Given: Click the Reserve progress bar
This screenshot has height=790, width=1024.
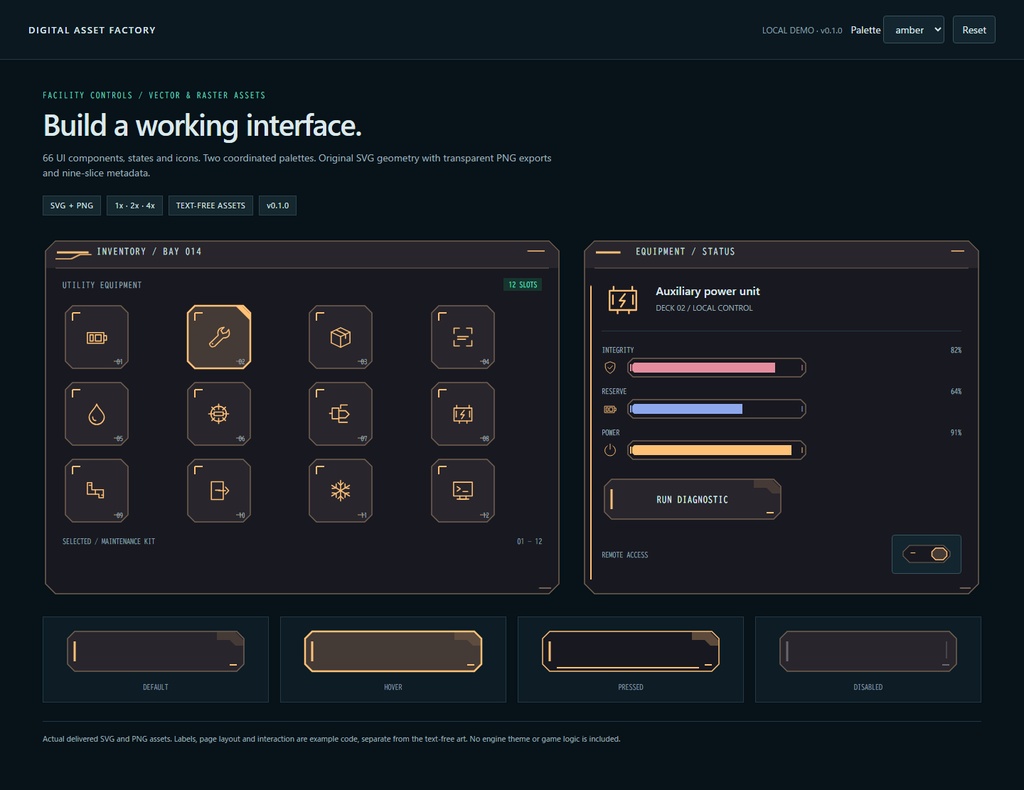Looking at the screenshot, I should click(716, 409).
